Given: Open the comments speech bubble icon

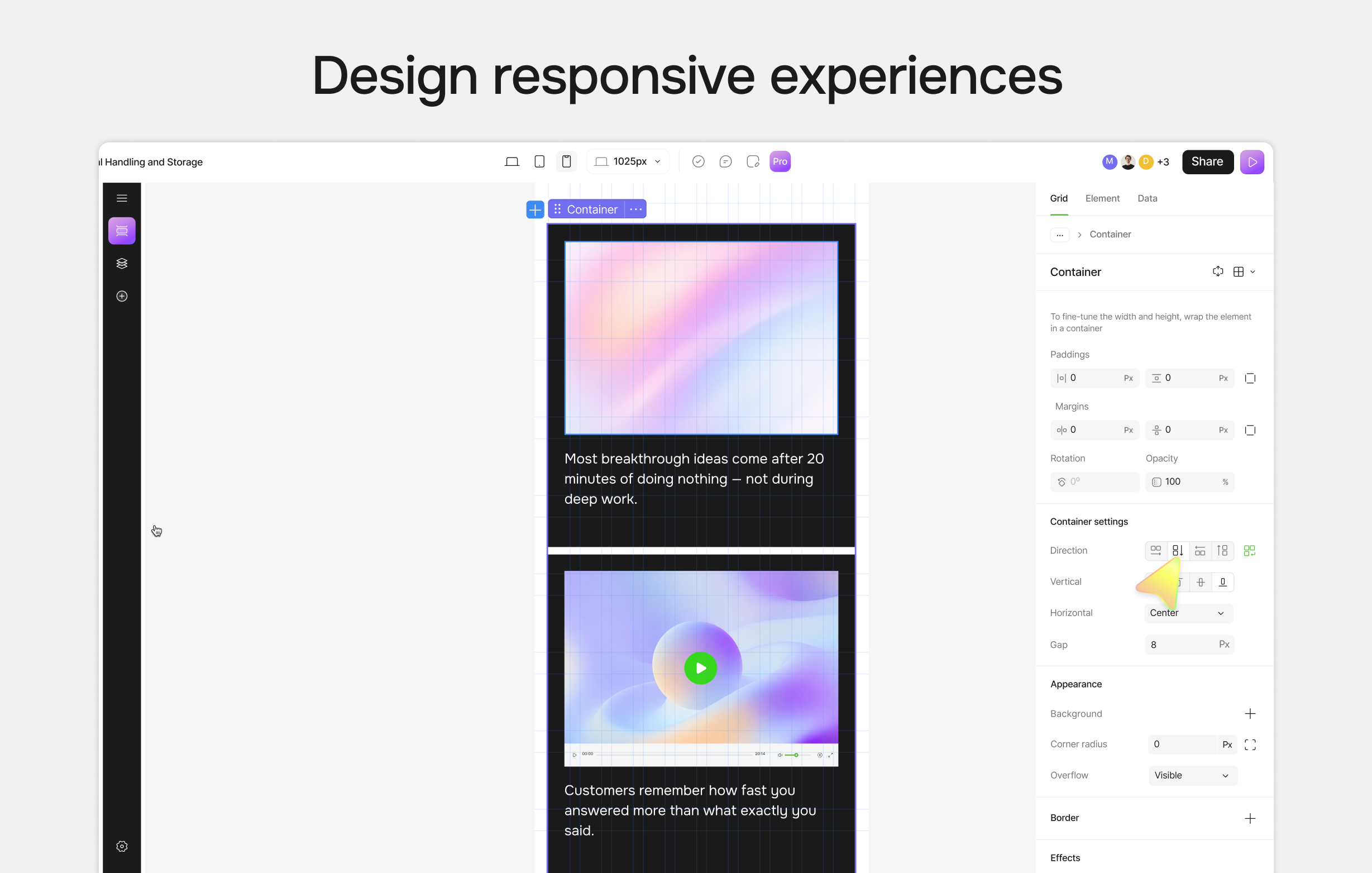Looking at the screenshot, I should pos(725,162).
